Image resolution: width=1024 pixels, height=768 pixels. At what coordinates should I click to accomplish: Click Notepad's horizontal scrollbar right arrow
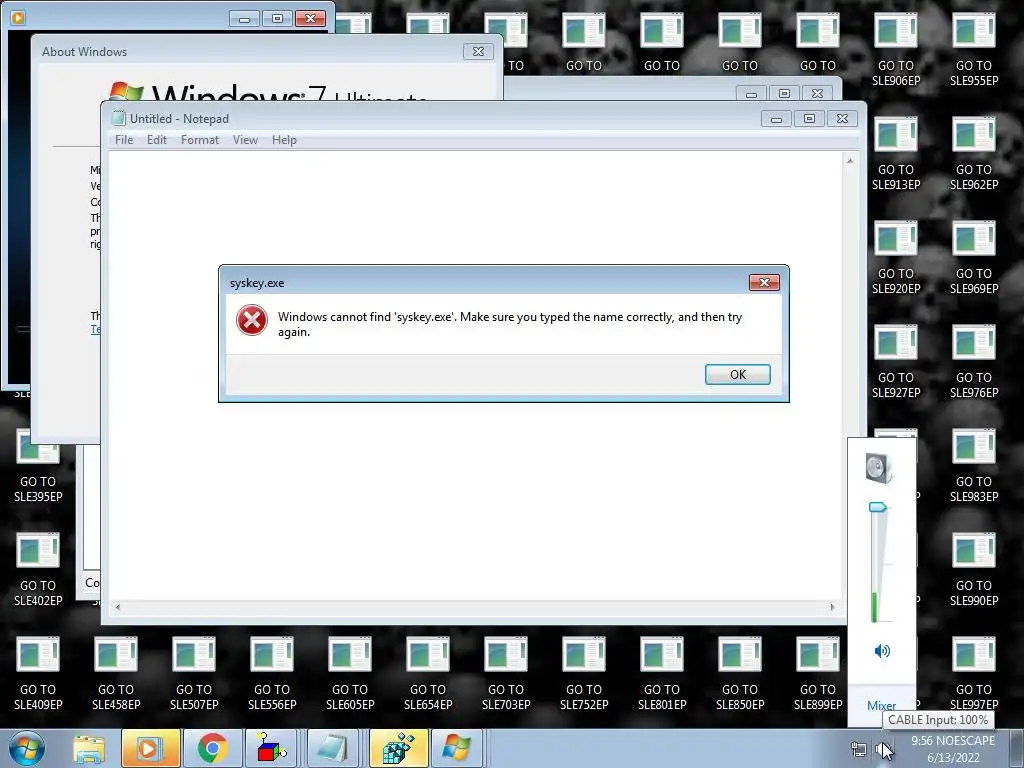[832, 607]
